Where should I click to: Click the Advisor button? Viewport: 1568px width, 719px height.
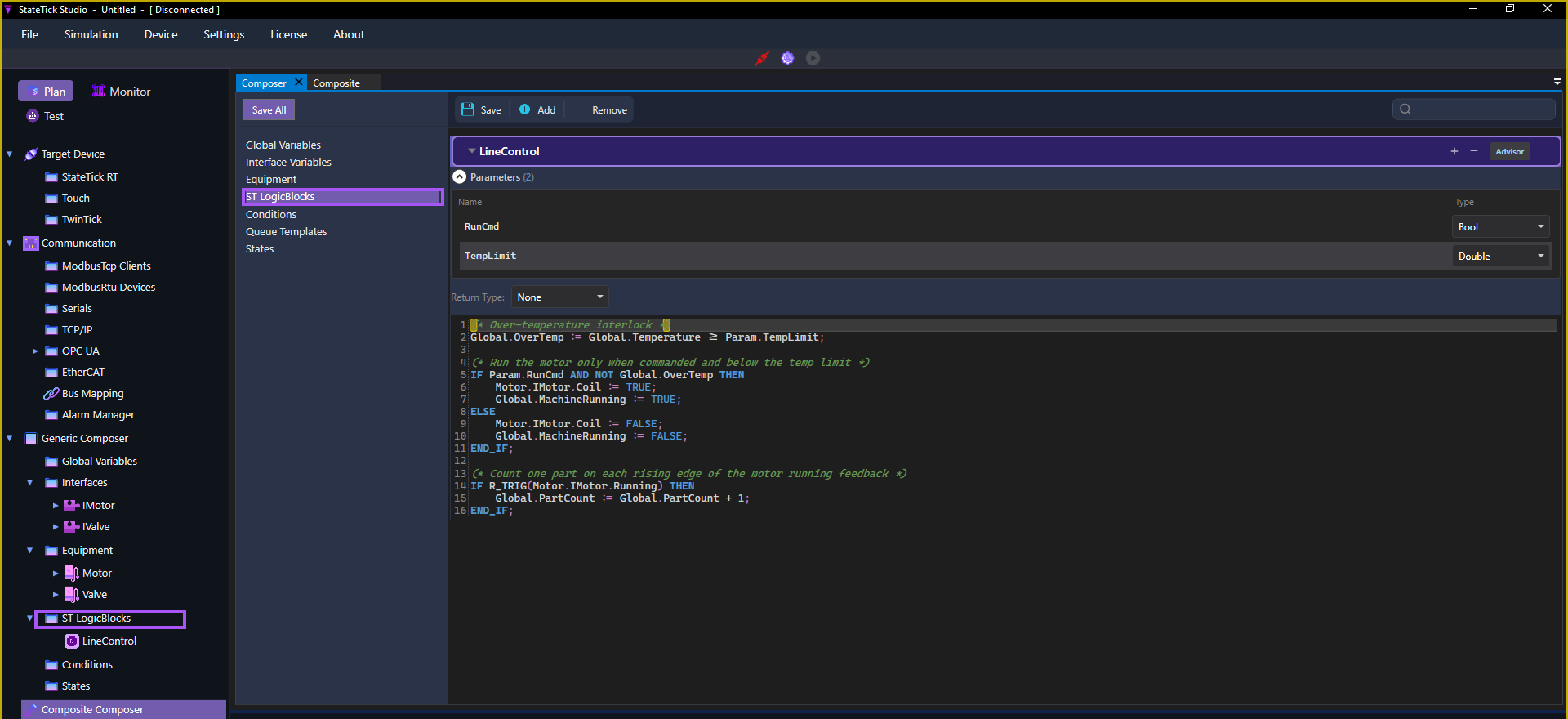[x=1509, y=151]
